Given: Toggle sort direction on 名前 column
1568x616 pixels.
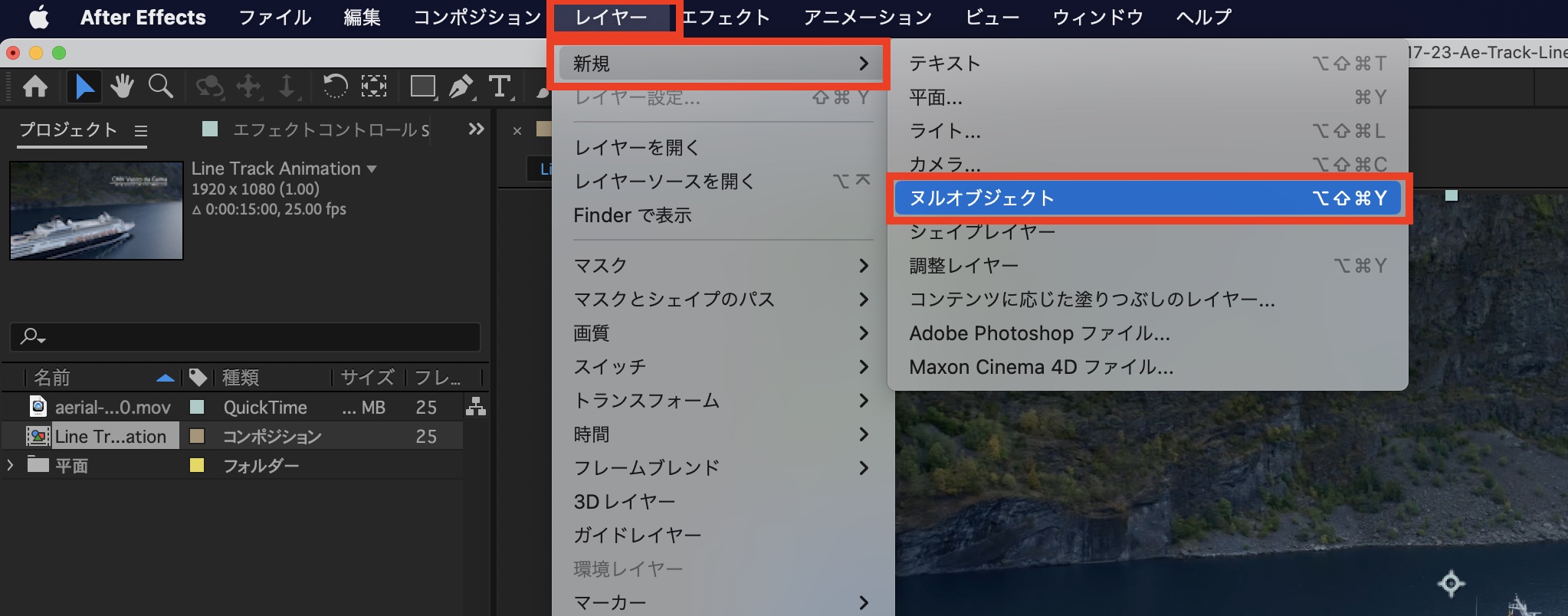Looking at the screenshot, I should coord(165,378).
